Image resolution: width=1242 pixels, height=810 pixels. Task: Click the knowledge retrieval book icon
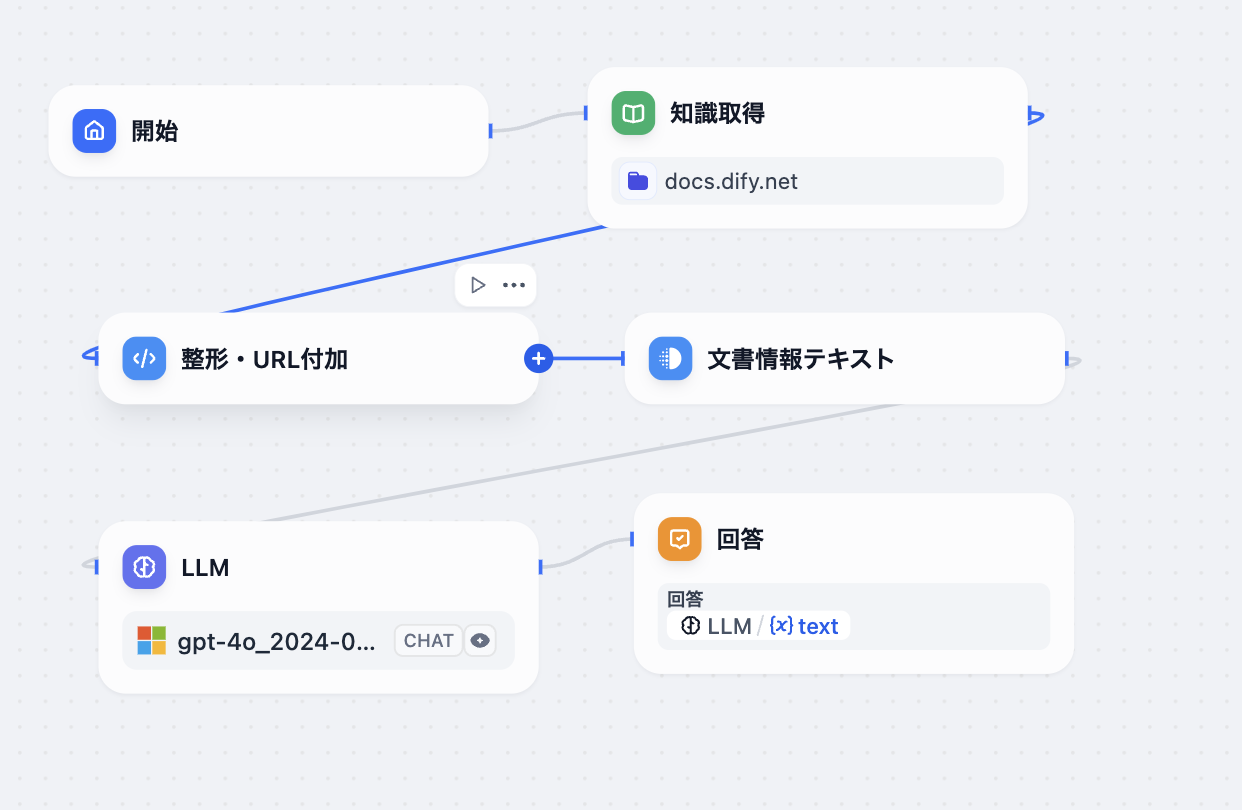(x=633, y=114)
